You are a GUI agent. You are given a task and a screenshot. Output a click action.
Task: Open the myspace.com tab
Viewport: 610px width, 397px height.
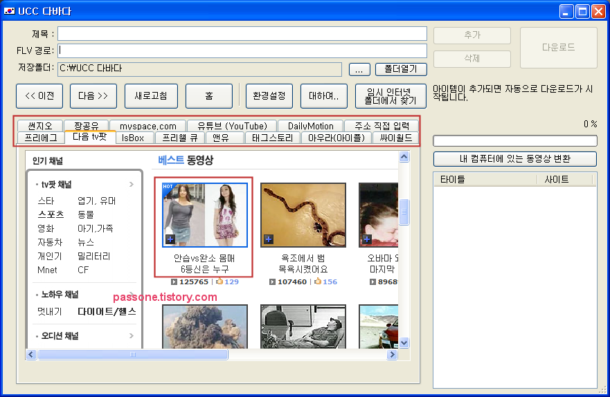[147, 126]
